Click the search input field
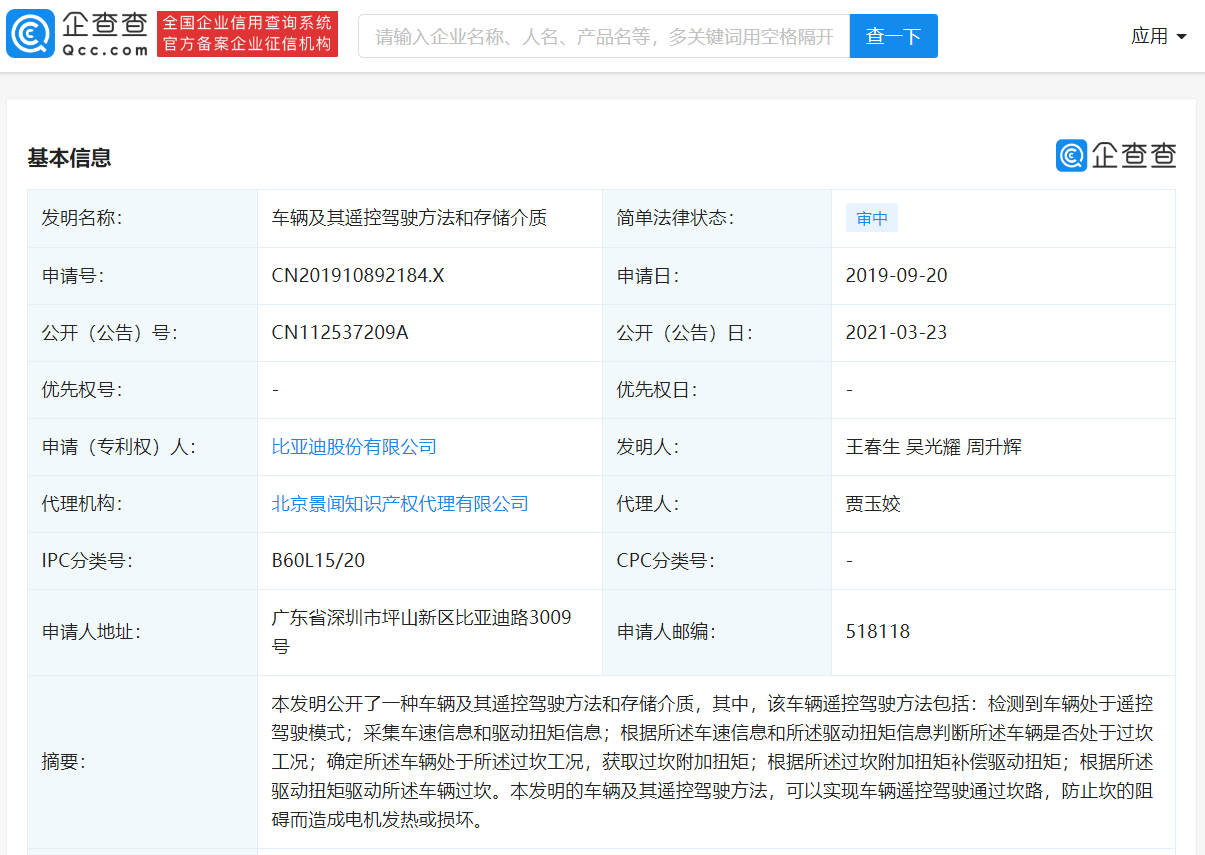Viewport: 1205px width, 855px height. [600, 35]
